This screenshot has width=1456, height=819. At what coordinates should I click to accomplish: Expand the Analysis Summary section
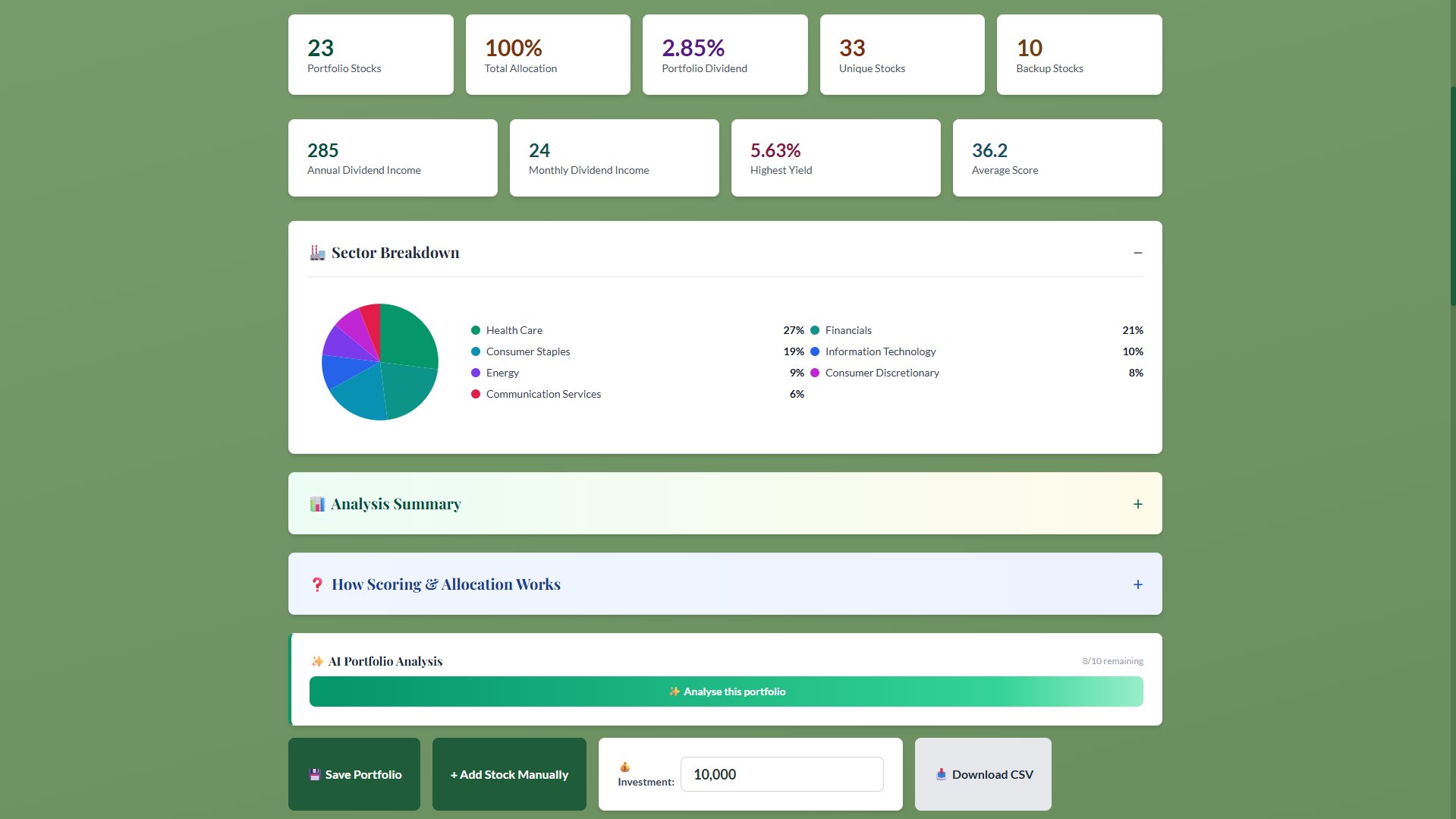click(1137, 503)
